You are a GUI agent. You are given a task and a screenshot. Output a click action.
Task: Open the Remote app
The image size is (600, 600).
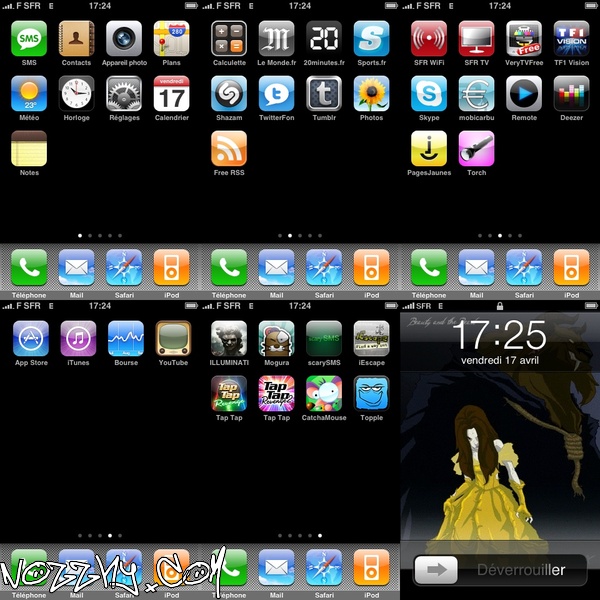(524, 94)
